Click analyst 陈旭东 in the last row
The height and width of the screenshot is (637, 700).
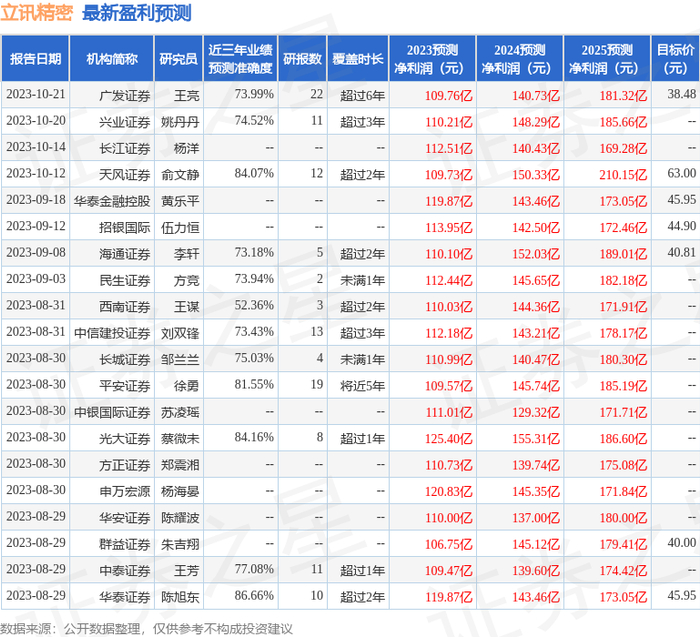pyautogui.click(x=180, y=596)
